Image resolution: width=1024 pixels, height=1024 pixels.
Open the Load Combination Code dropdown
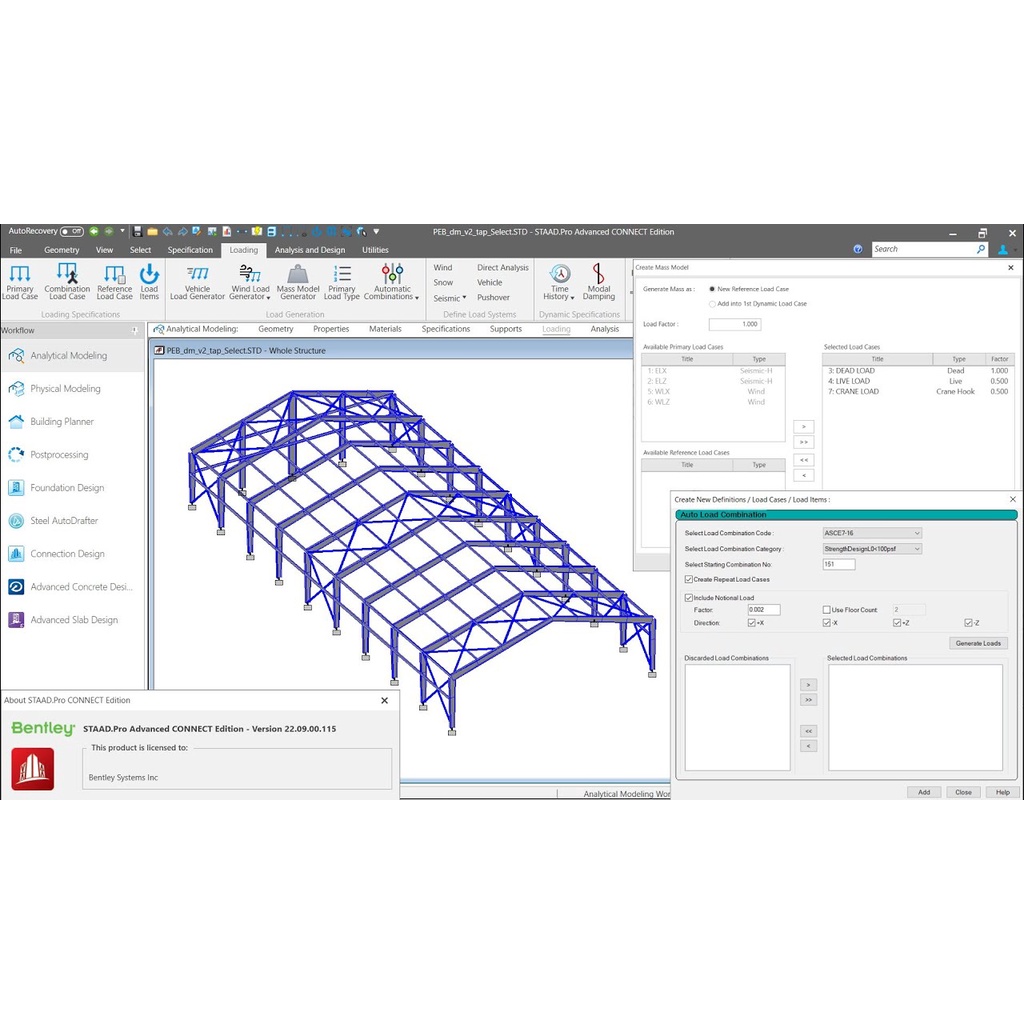click(872, 533)
